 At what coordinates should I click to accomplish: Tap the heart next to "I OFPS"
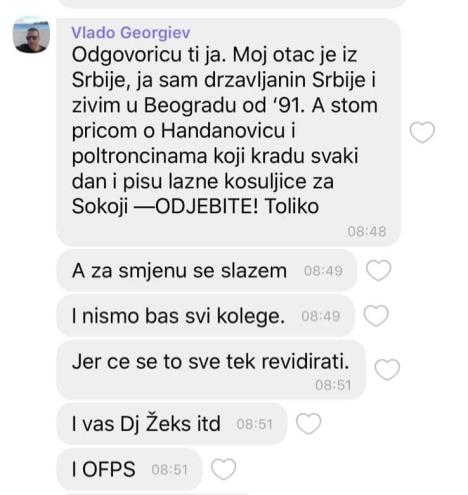click(224, 469)
